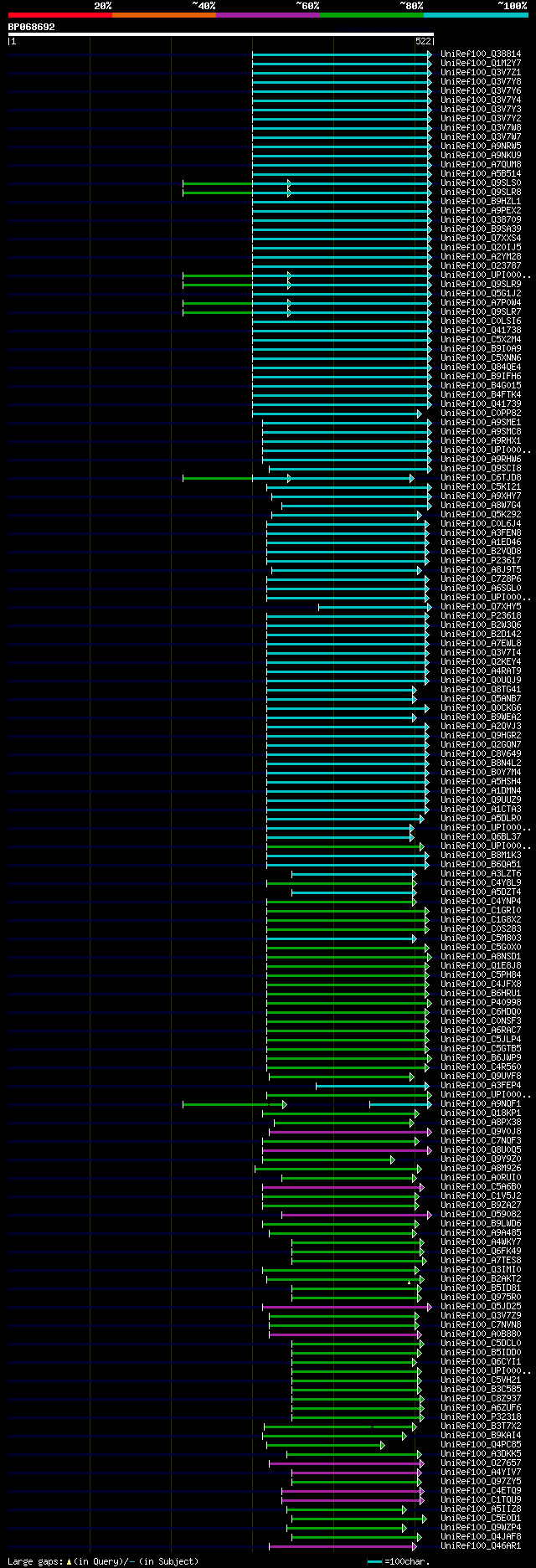The width and height of the screenshot is (536, 1568).
Task: Open UniRef100_P23618 entry
Action: tap(481, 616)
